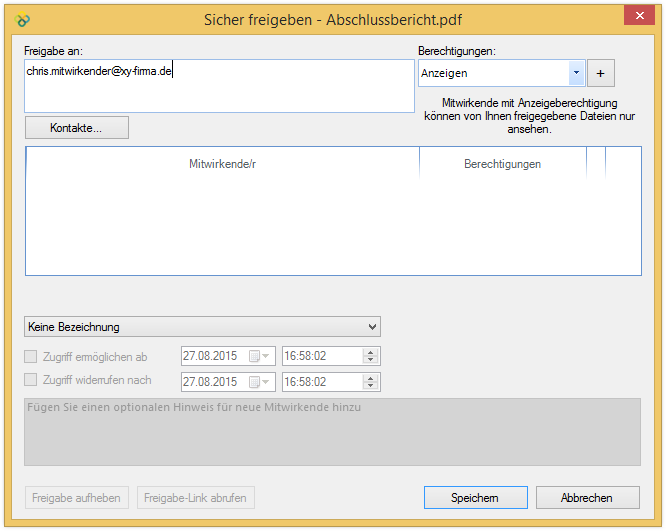Click the Mitwirkende/r column header
This screenshot has width=666, height=532.
[x=223, y=164]
